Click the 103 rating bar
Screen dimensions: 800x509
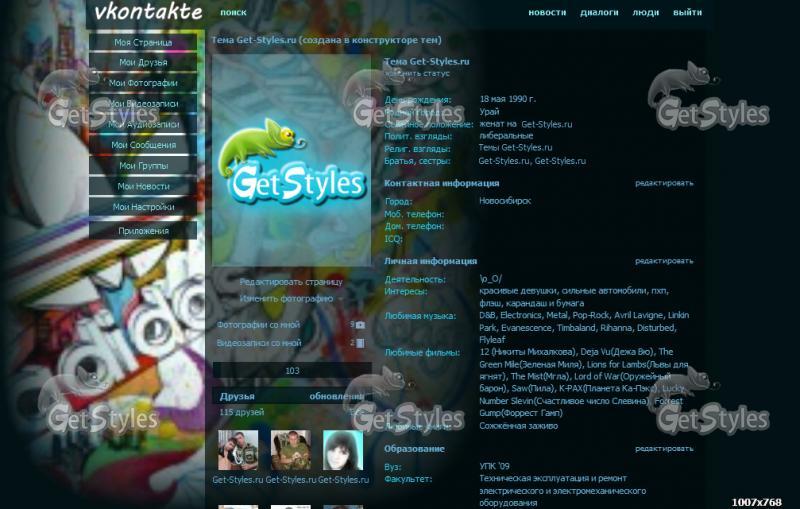coord(292,371)
